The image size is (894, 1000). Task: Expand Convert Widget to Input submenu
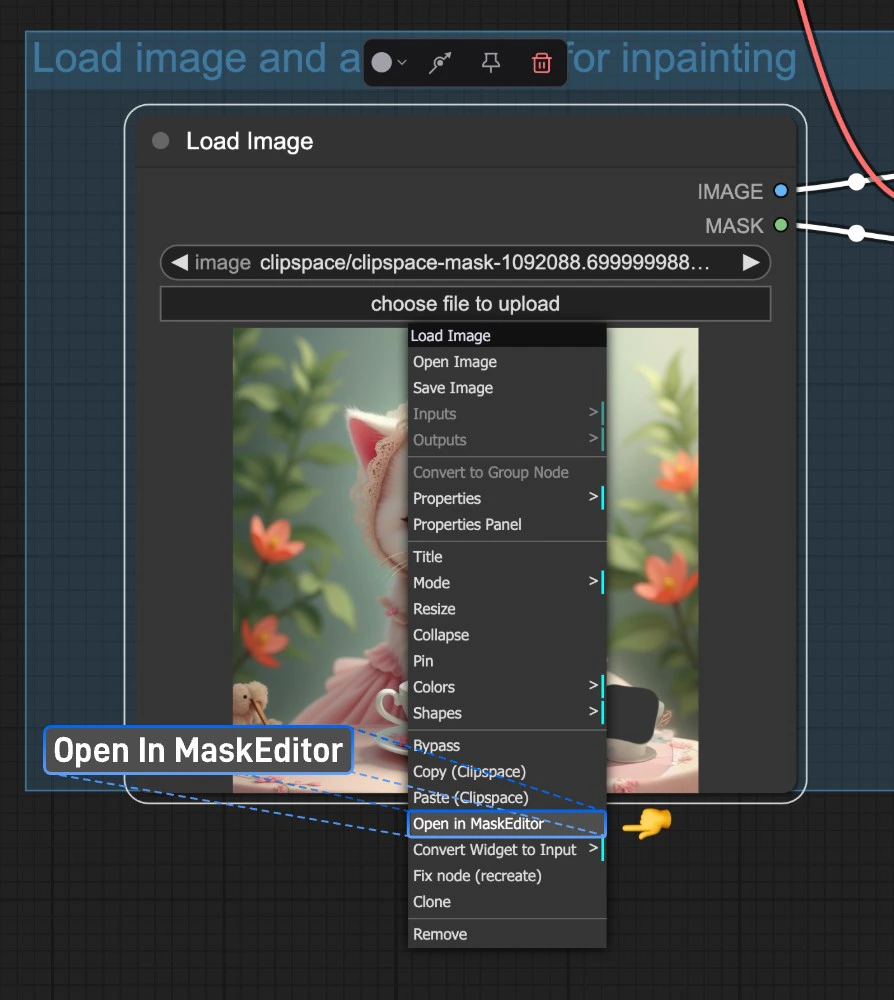point(507,850)
